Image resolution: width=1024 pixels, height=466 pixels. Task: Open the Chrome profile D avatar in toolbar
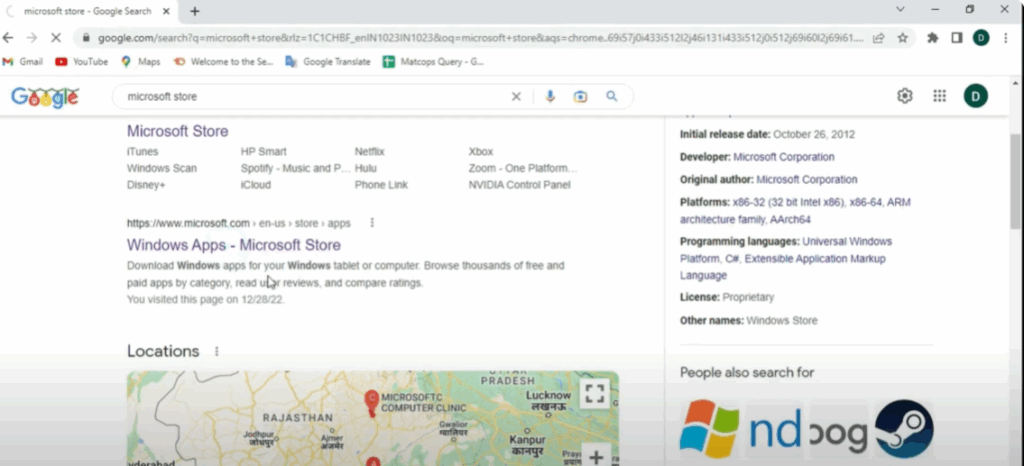pos(981,38)
